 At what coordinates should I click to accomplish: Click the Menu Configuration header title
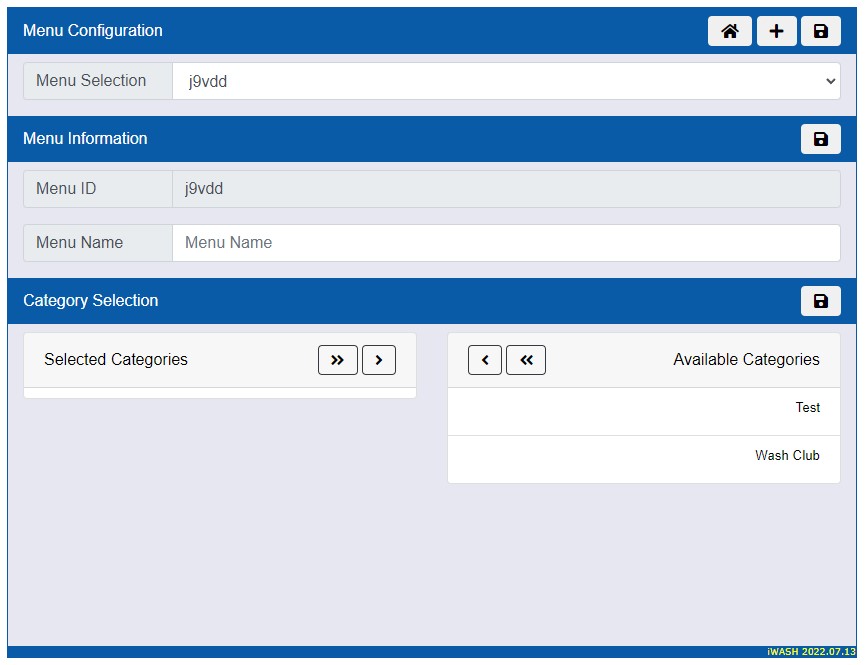coord(93,31)
